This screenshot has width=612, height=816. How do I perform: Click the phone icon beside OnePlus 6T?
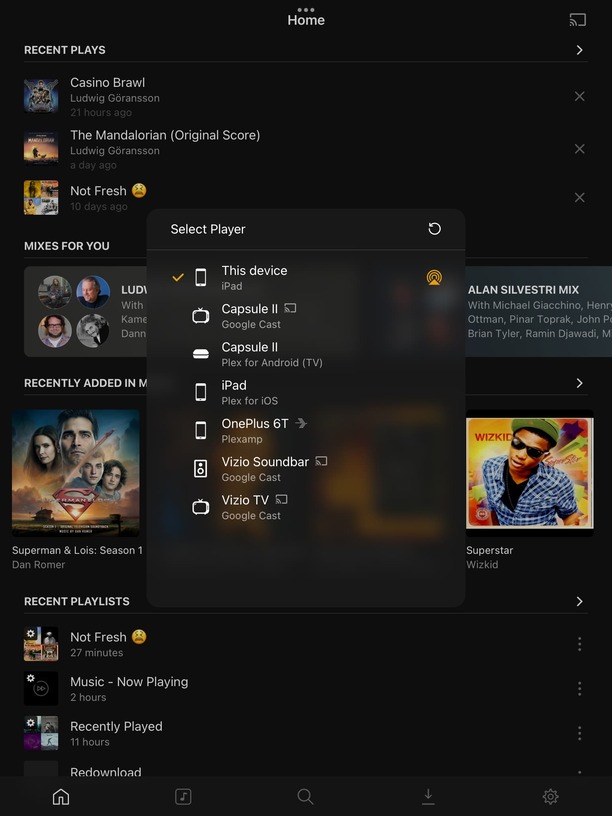200,430
